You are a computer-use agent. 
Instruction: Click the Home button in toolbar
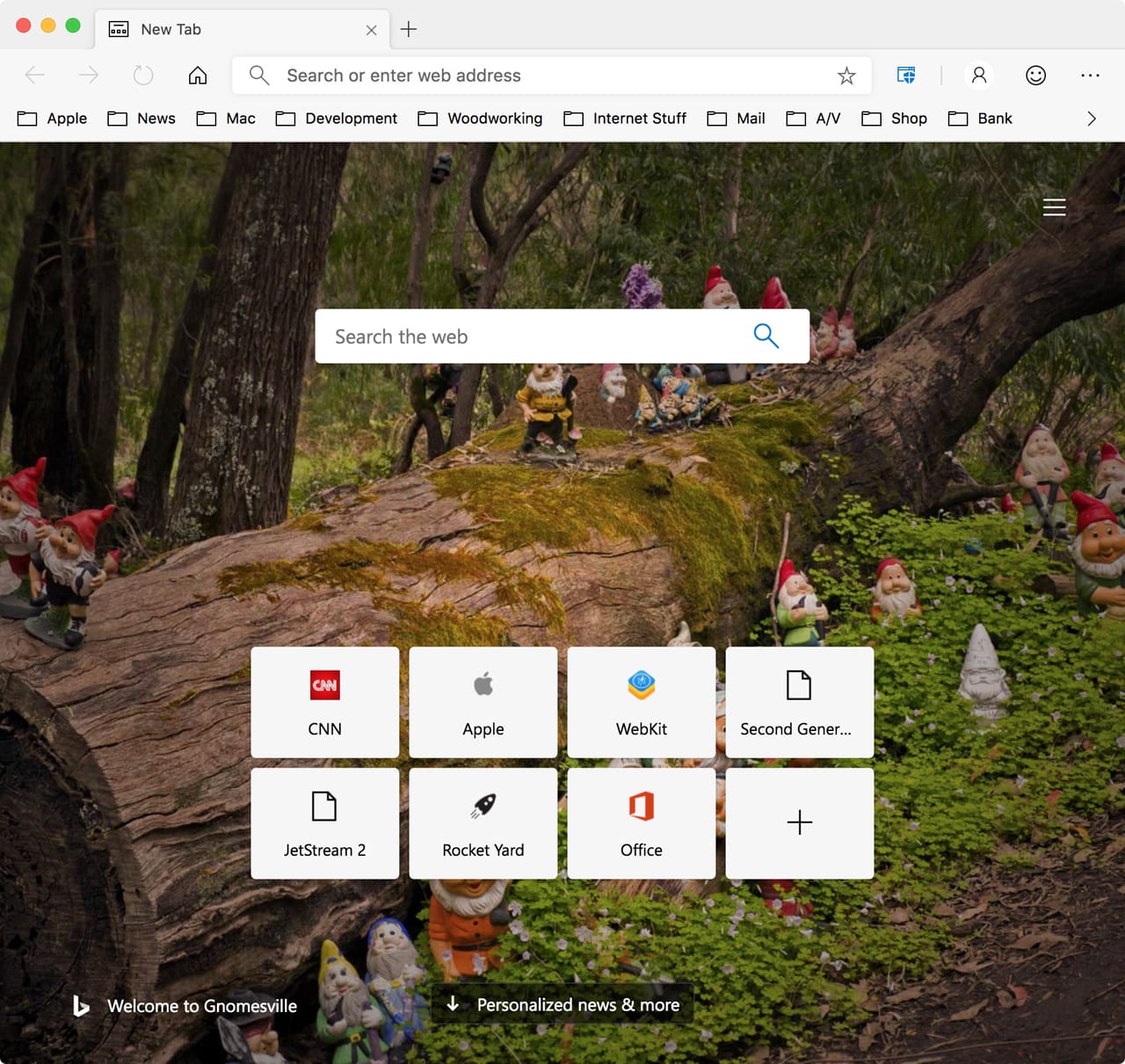click(198, 76)
